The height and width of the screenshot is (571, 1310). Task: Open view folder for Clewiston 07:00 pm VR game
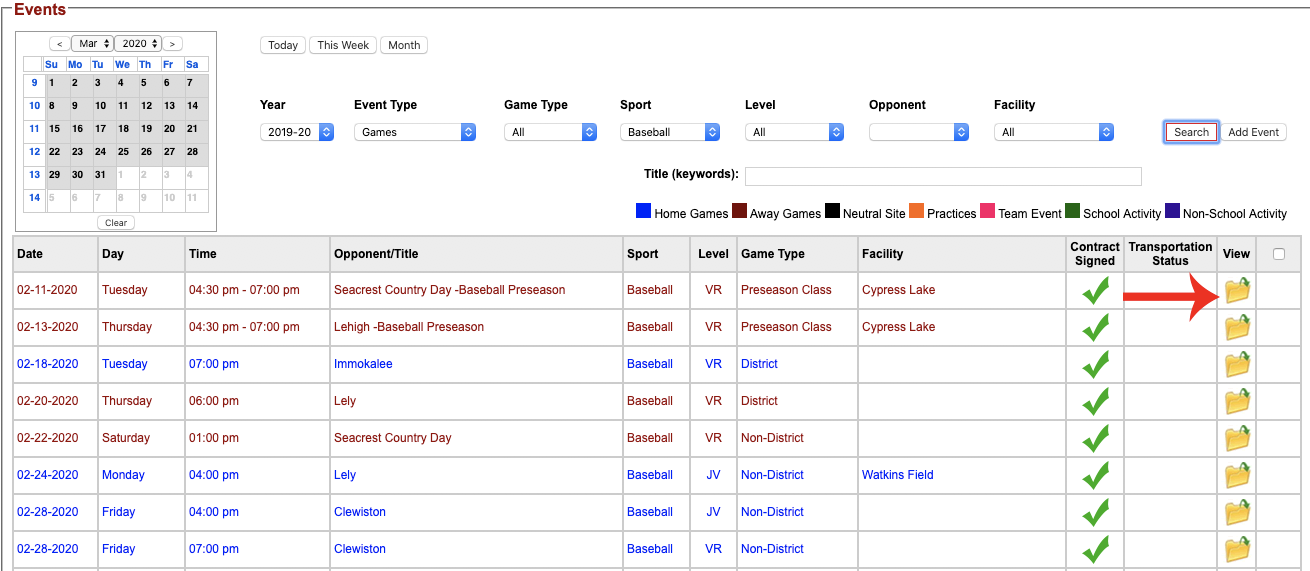(1238, 550)
